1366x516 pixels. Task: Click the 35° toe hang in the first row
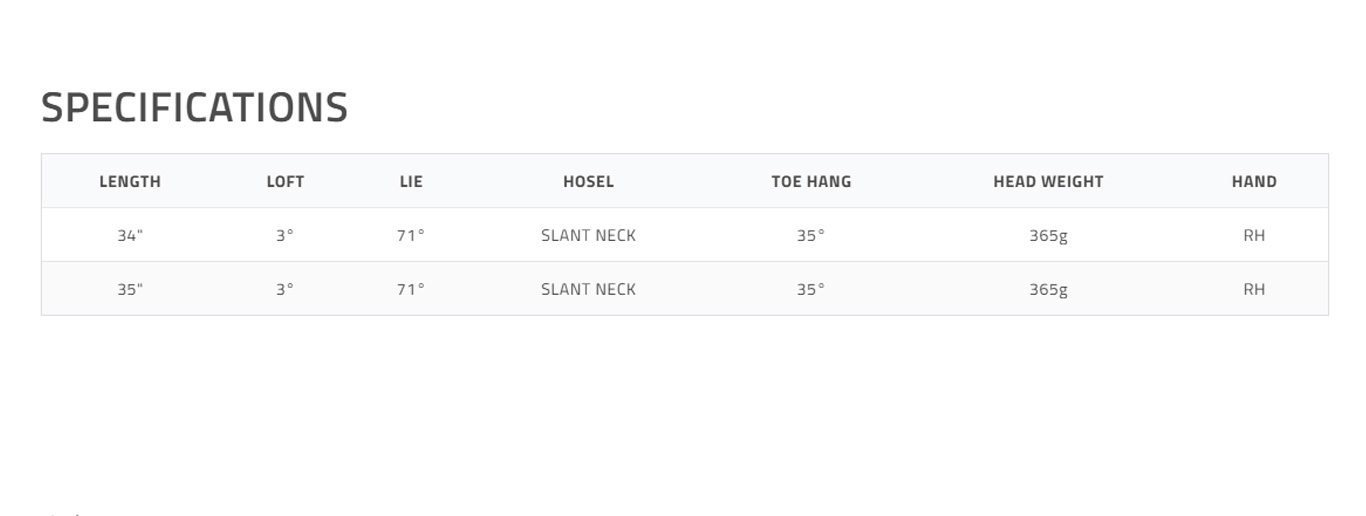(811, 235)
